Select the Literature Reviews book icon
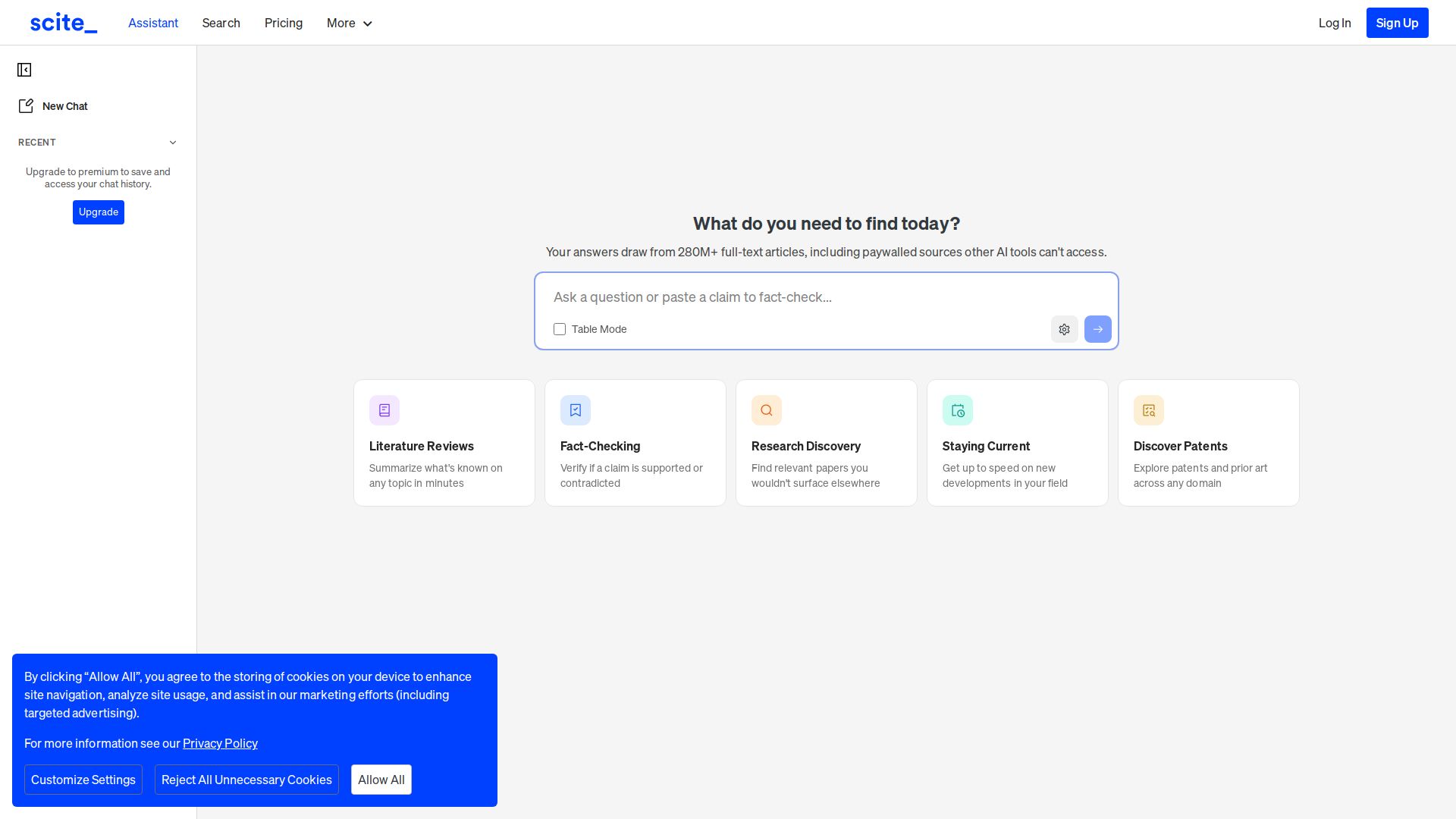The width and height of the screenshot is (1456, 819). 384,410
